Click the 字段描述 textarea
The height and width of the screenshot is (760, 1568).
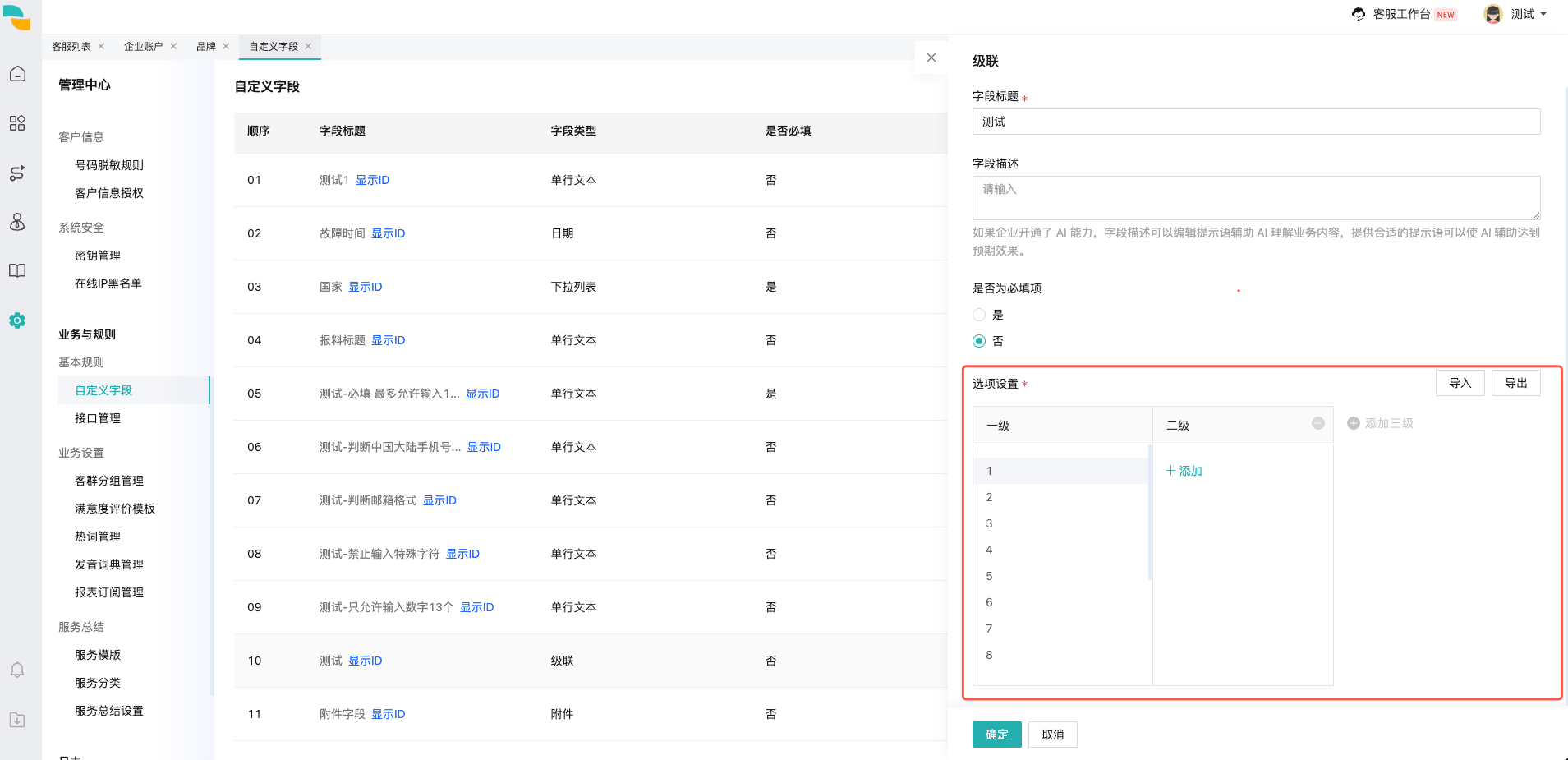(x=1257, y=198)
